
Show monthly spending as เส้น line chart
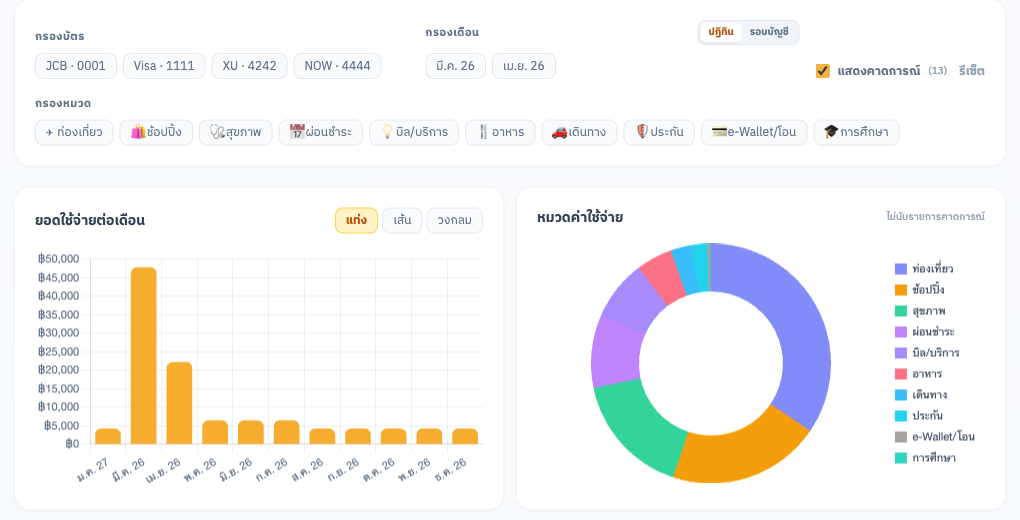pos(402,221)
